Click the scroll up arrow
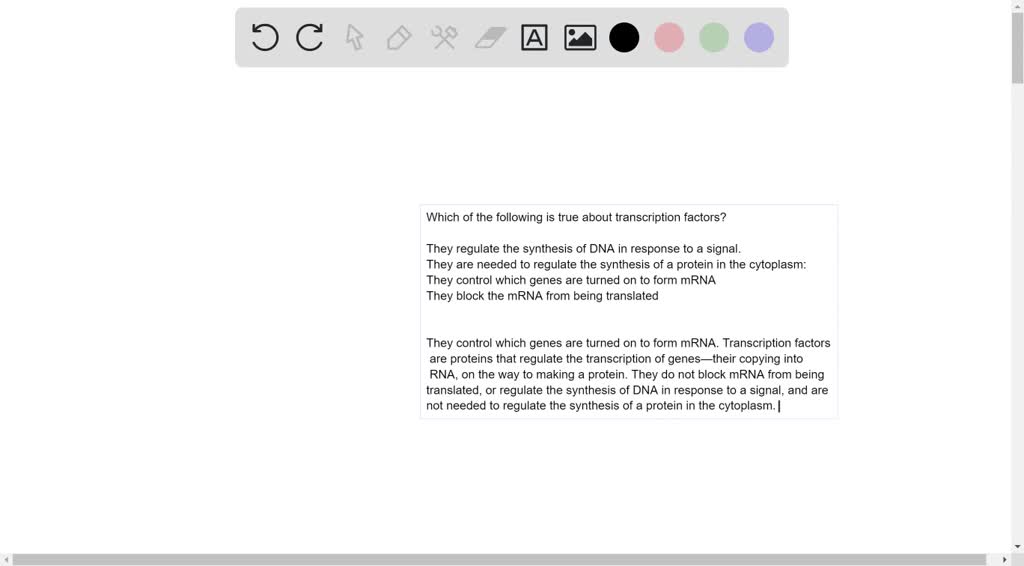This screenshot has height=566, width=1024. tap(1017, 5)
